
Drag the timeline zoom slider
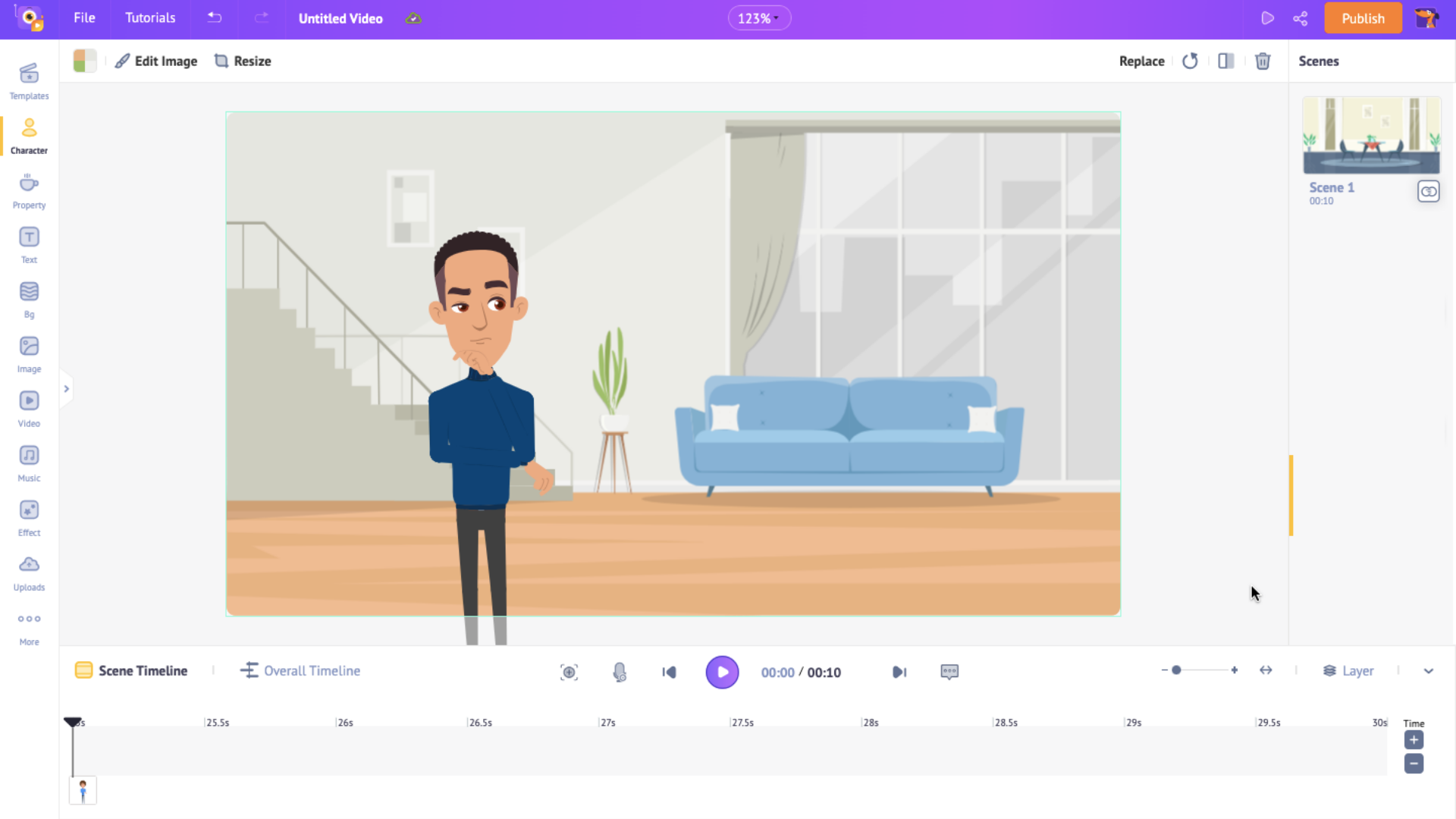pos(1176,670)
